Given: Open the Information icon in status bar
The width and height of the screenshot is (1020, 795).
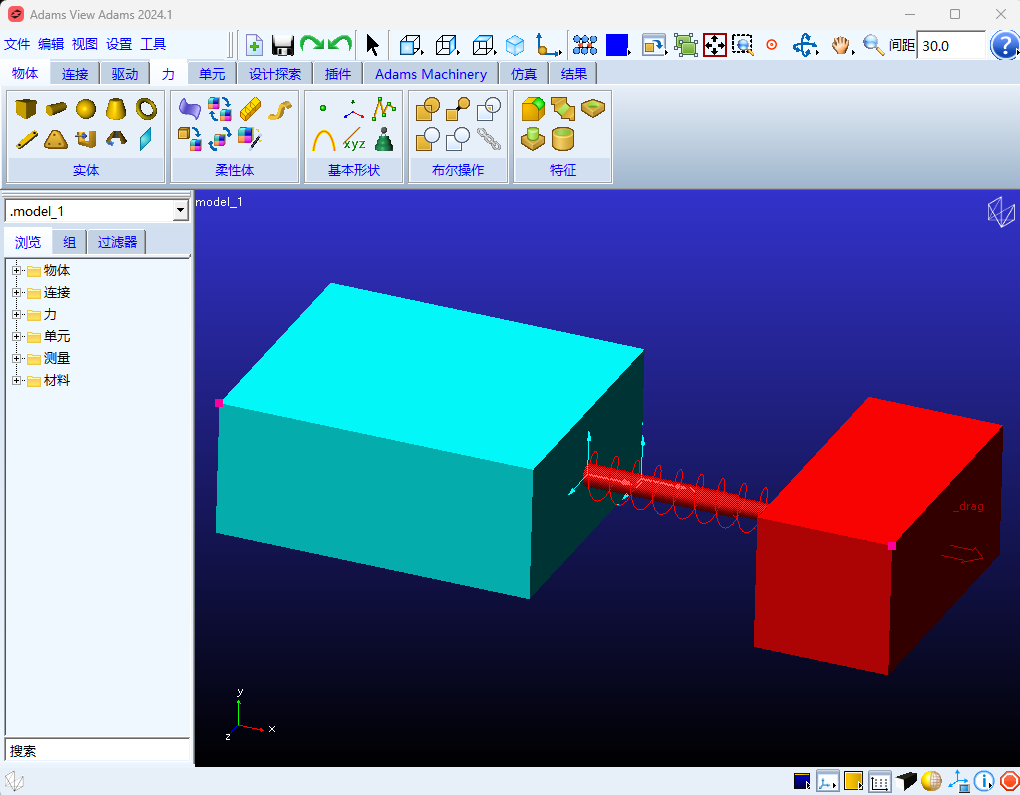Looking at the screenshot, I should click(984, 781).
